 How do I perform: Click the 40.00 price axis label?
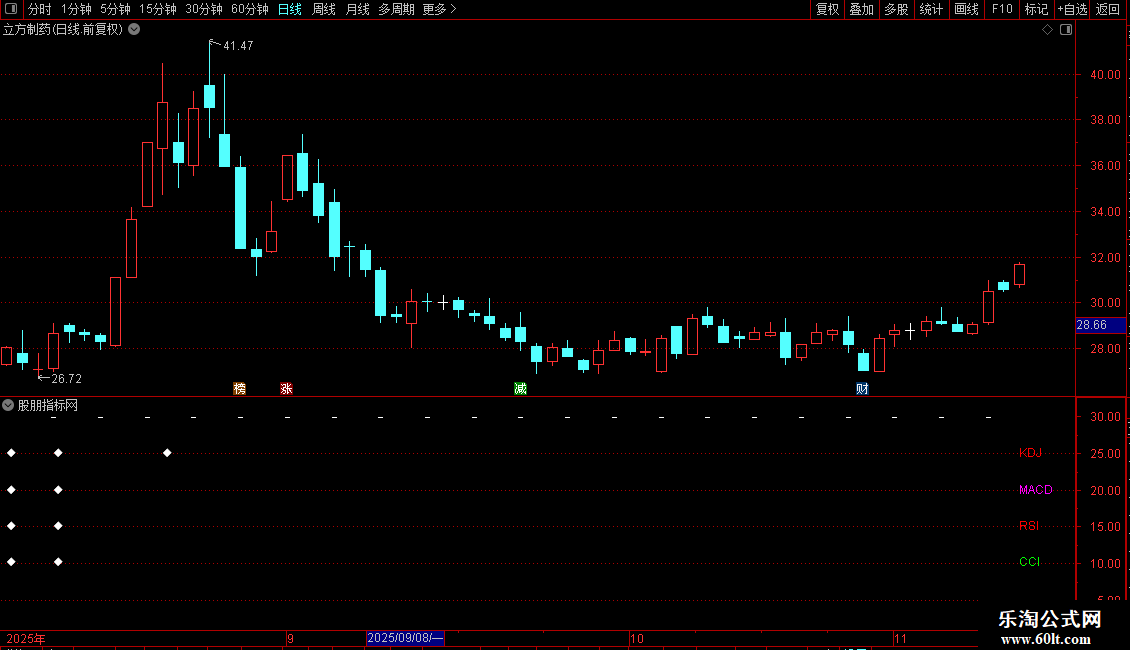point(1105,74)
